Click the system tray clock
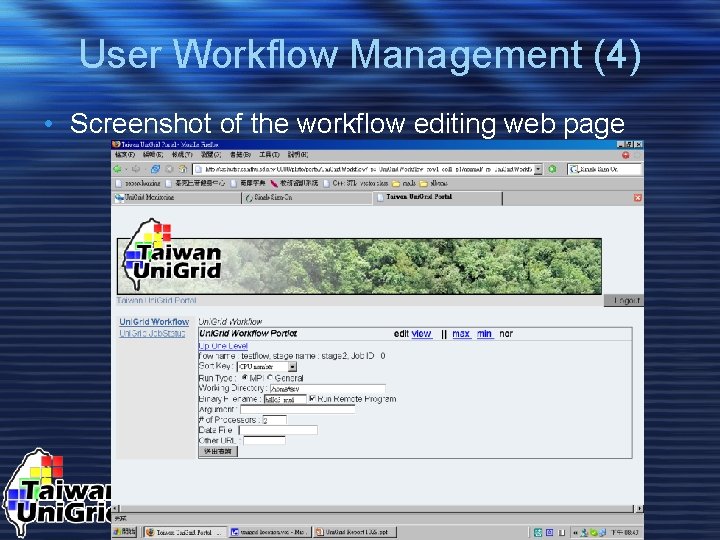720x540 pixels. tap(624, 533)
